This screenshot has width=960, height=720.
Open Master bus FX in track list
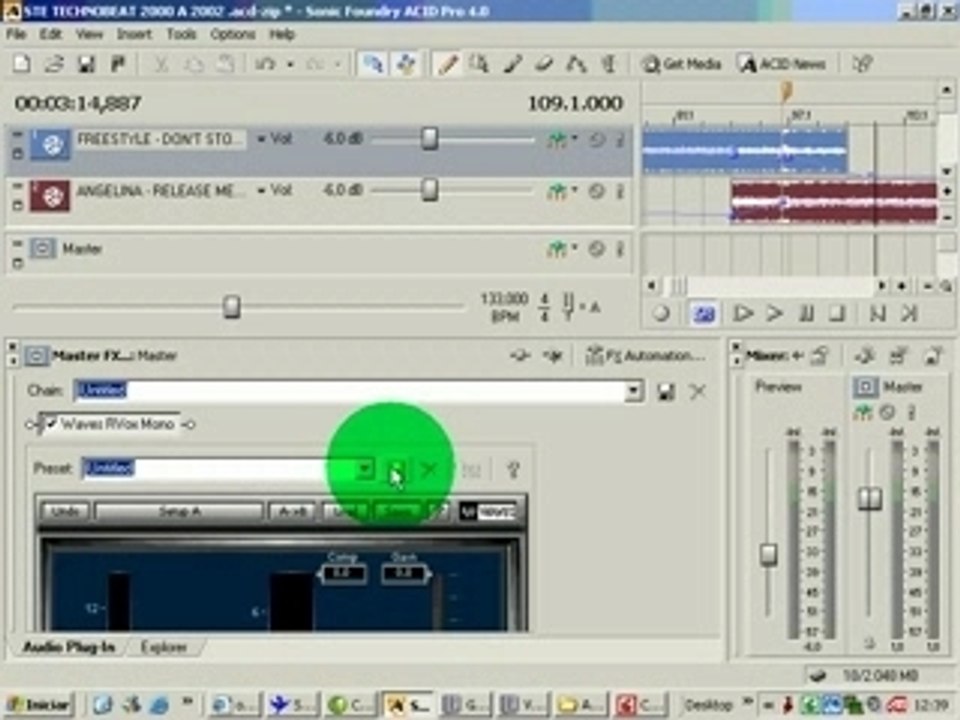point(557,249)
